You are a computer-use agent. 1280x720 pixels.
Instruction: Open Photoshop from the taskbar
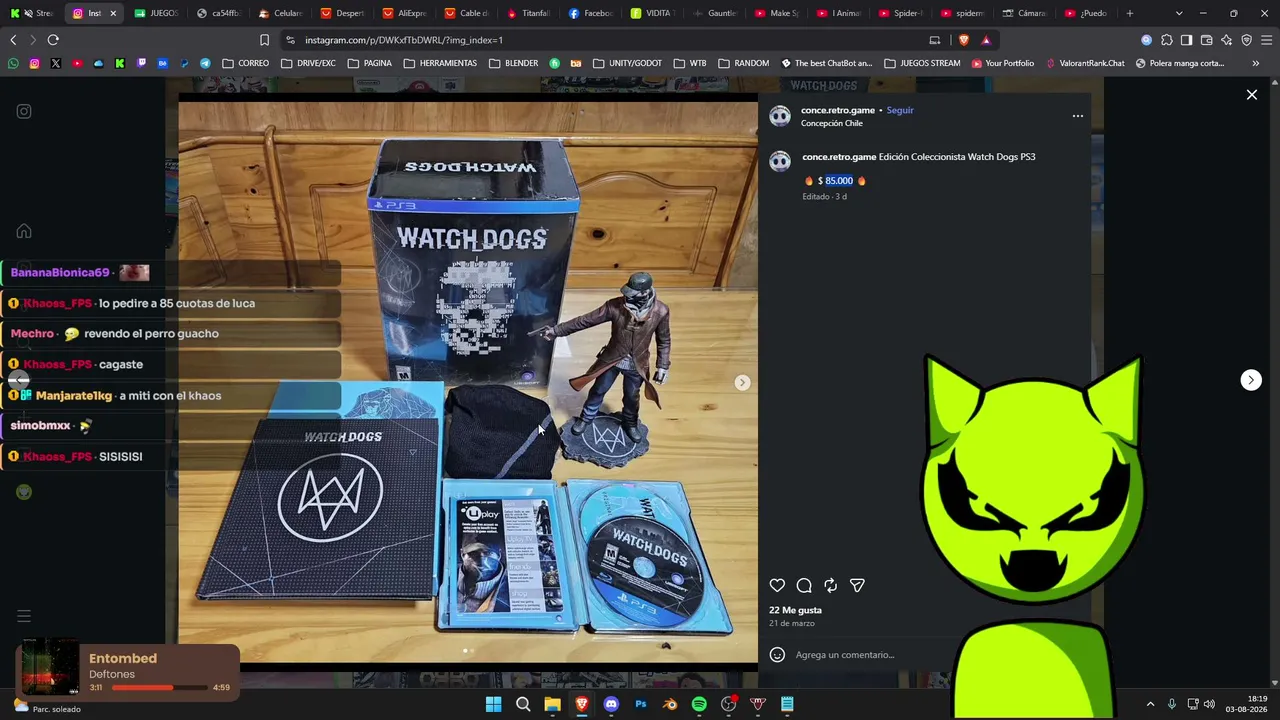641,704
